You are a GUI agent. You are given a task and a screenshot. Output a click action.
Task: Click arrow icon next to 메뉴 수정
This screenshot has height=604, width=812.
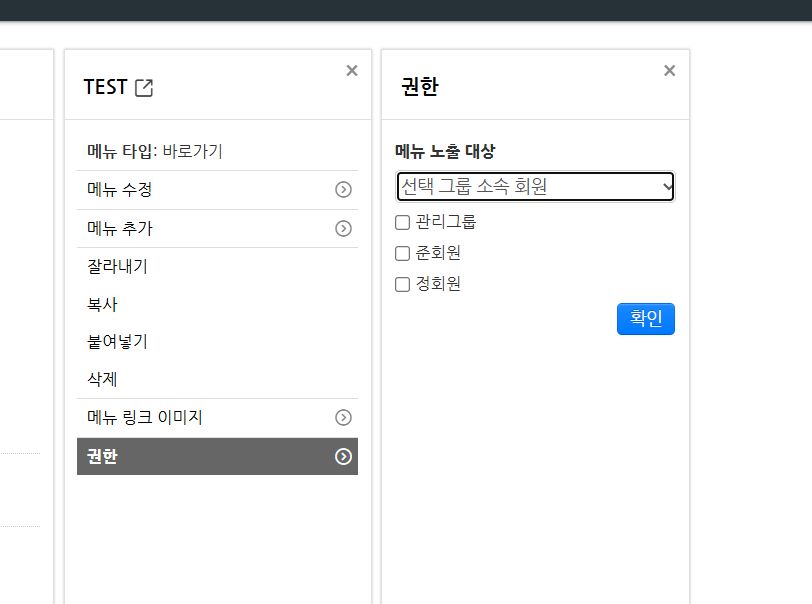point(343,190)
